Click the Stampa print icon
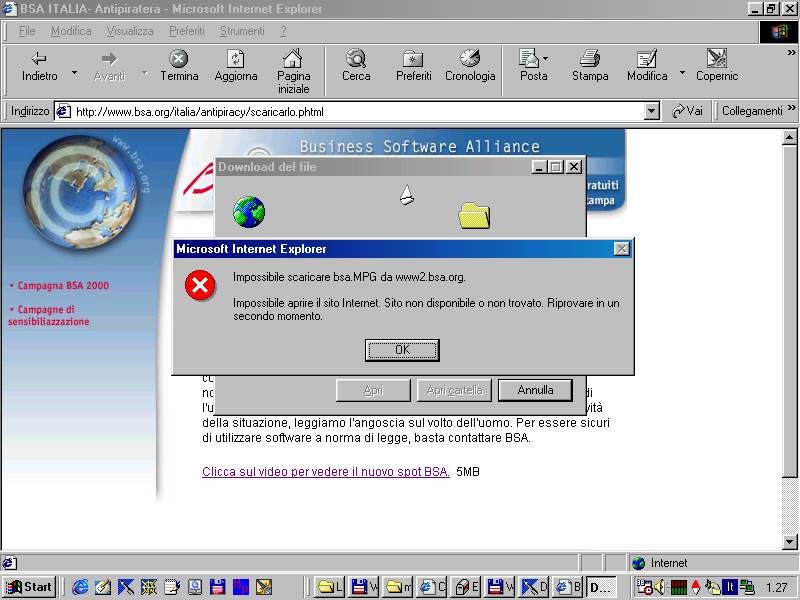The height and width of the screenshot is (600, 800). (x=590, y=59)
